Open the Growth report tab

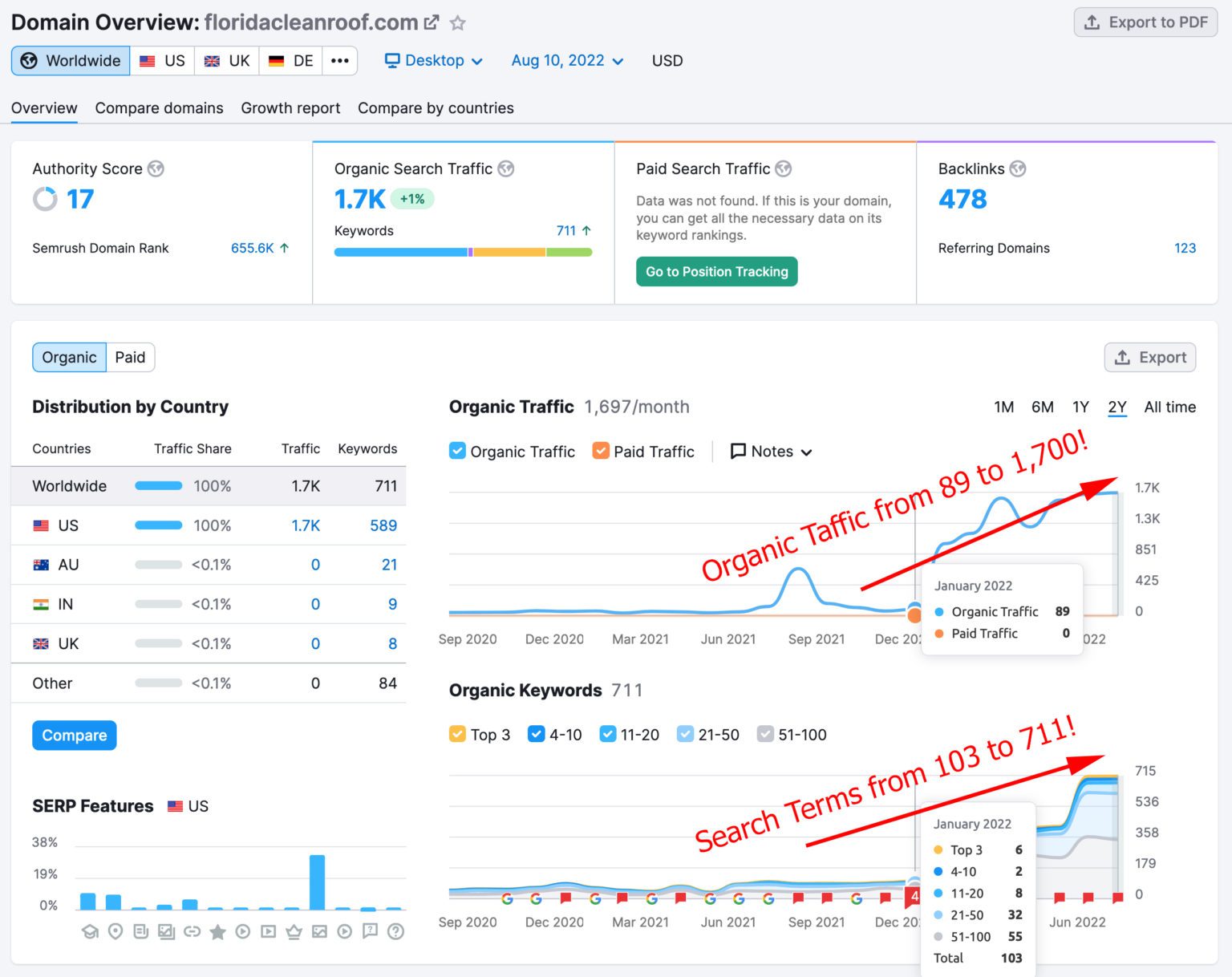[x=290, y=108]
